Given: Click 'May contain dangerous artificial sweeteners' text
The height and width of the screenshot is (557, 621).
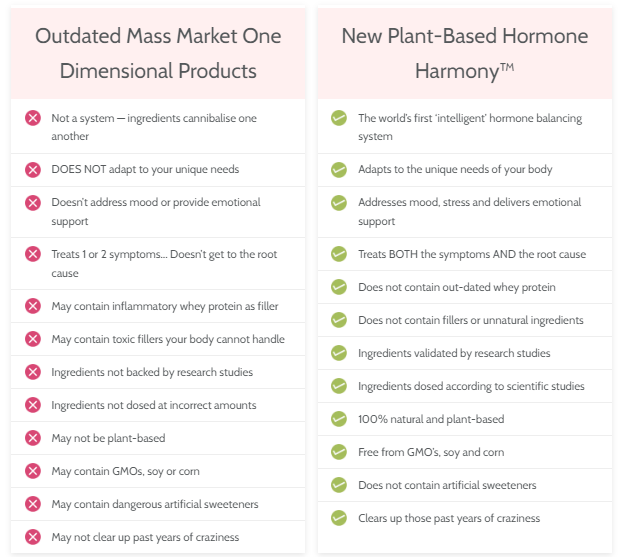Looking at the screenshot, I should [x=155, y=504].
